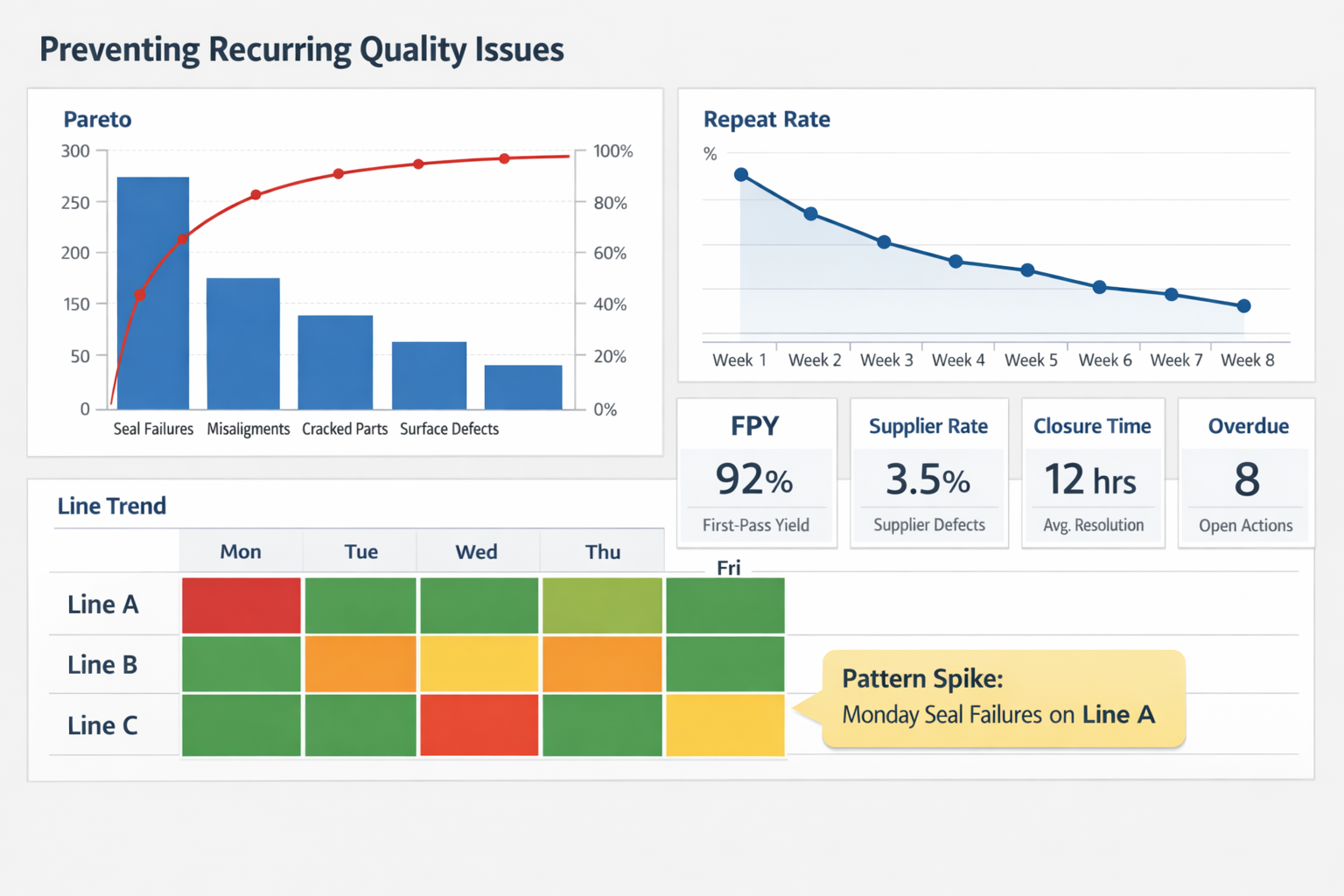Click the Line A Wednesday cell
Image resolution: width=1344 pixels, height=896 pixels.
pos(479,605)
